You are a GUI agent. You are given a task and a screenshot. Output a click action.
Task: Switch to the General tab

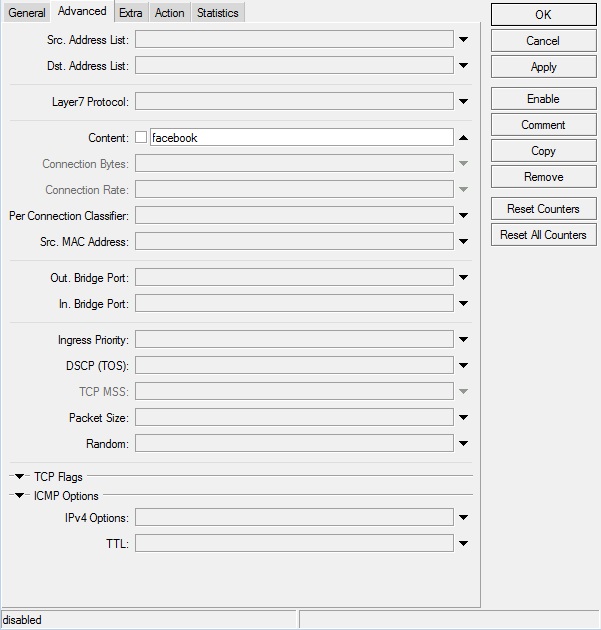coord(27,13)
